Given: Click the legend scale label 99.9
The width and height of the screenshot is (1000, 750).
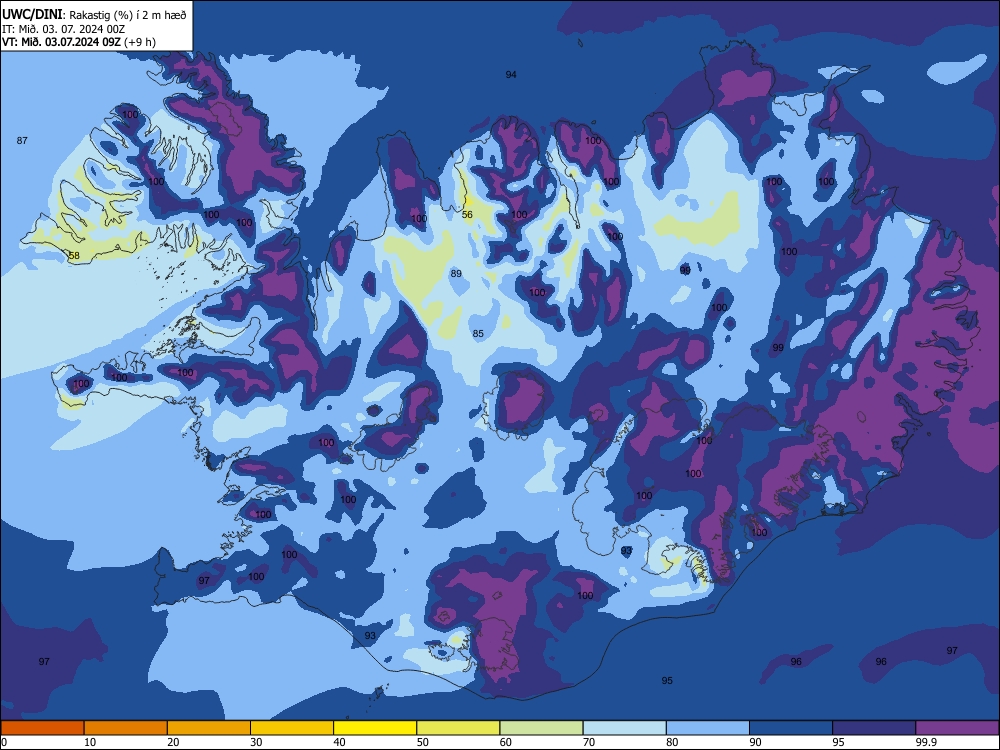Looking at the screenshot, I should (925, 742).
